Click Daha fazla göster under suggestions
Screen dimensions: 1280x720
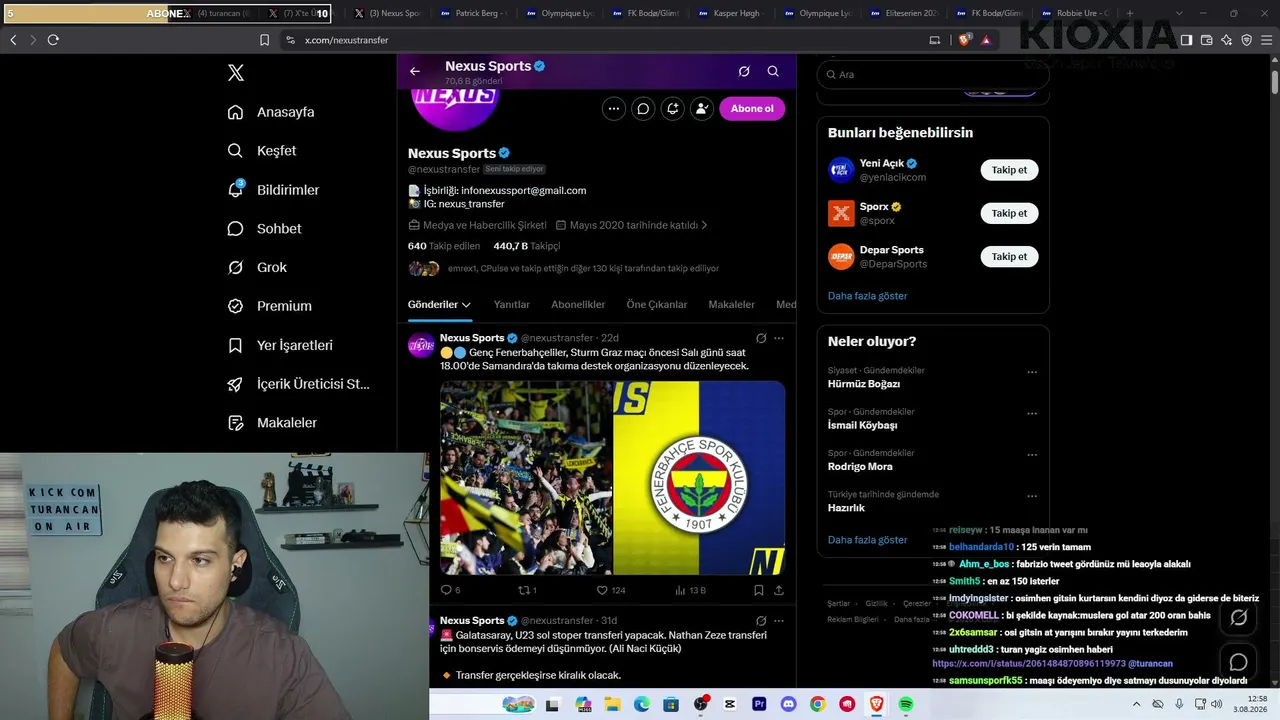click(868, 296)
